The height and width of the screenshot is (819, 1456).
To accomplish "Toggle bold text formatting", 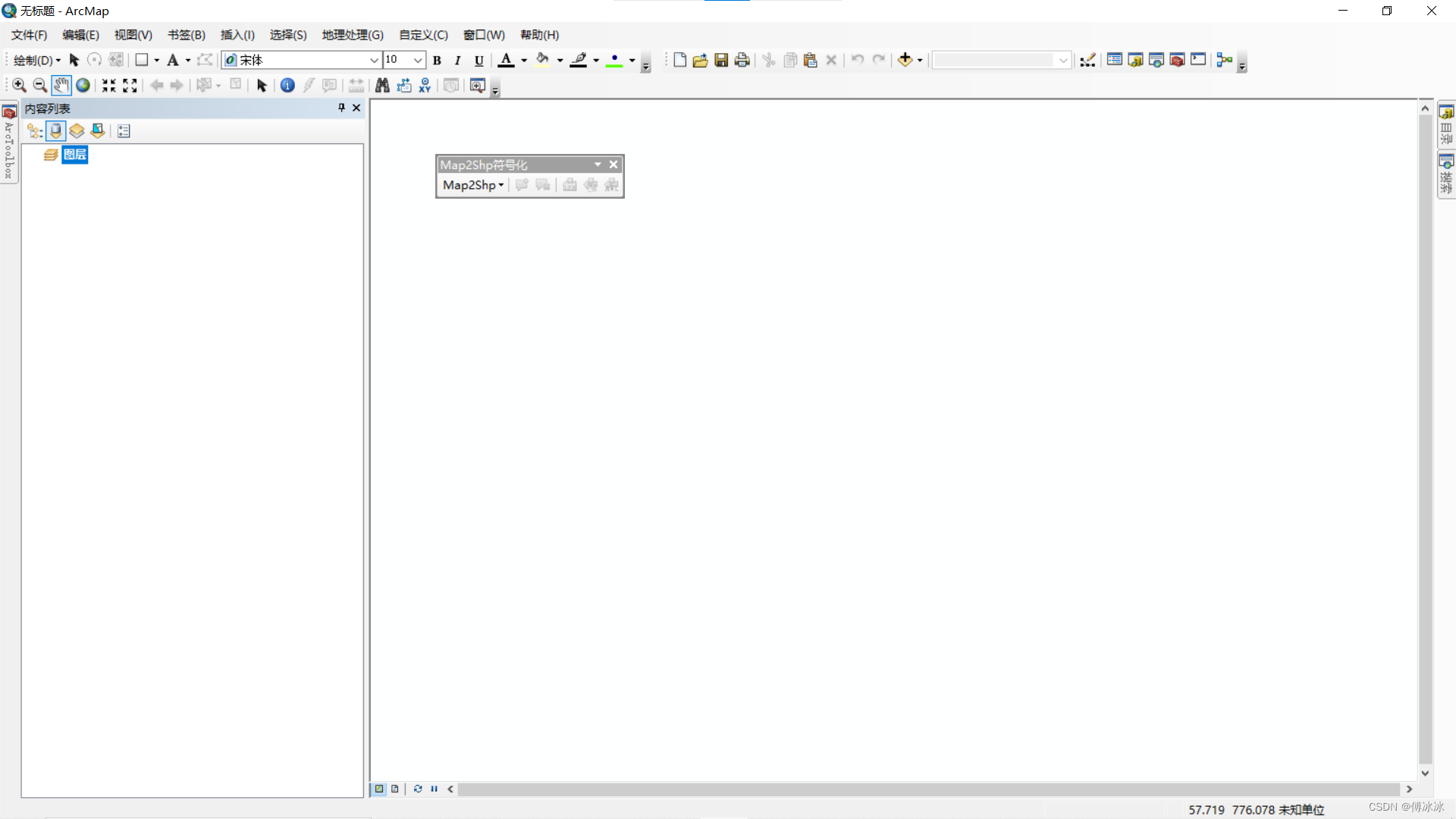I will coord(437,61).
